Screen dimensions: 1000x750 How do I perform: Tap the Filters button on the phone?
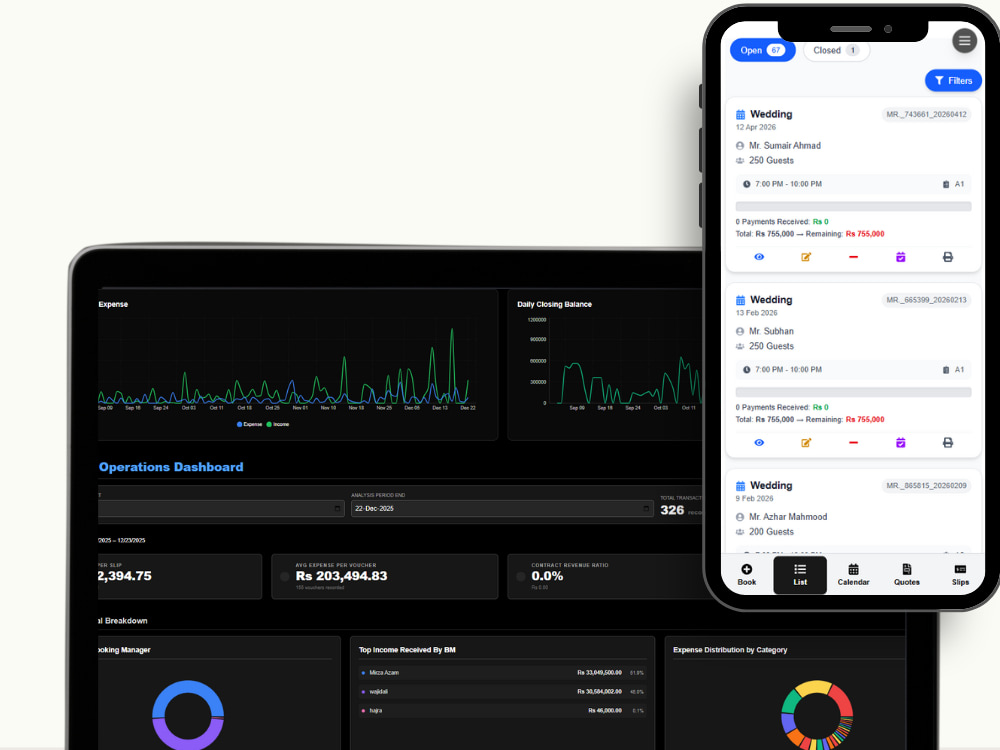tap(953, 80)
